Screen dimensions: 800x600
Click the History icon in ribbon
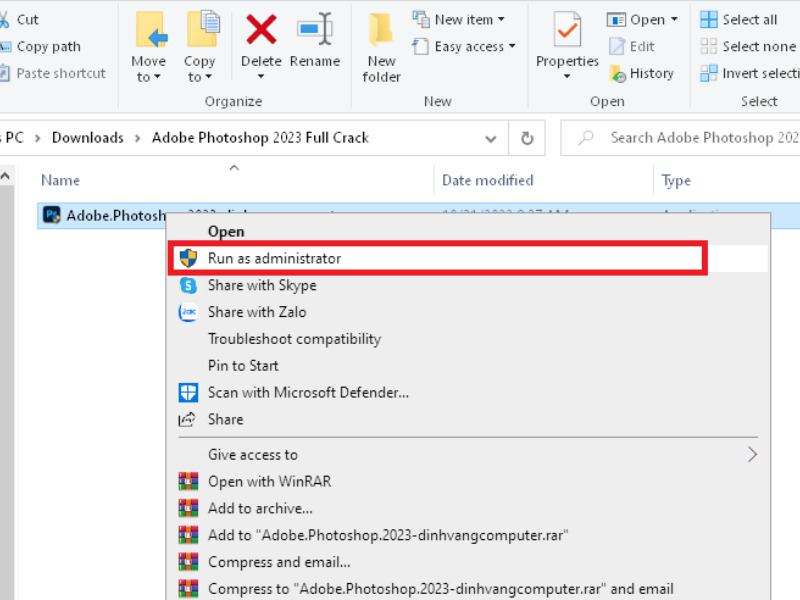click(x=617, y=73)
